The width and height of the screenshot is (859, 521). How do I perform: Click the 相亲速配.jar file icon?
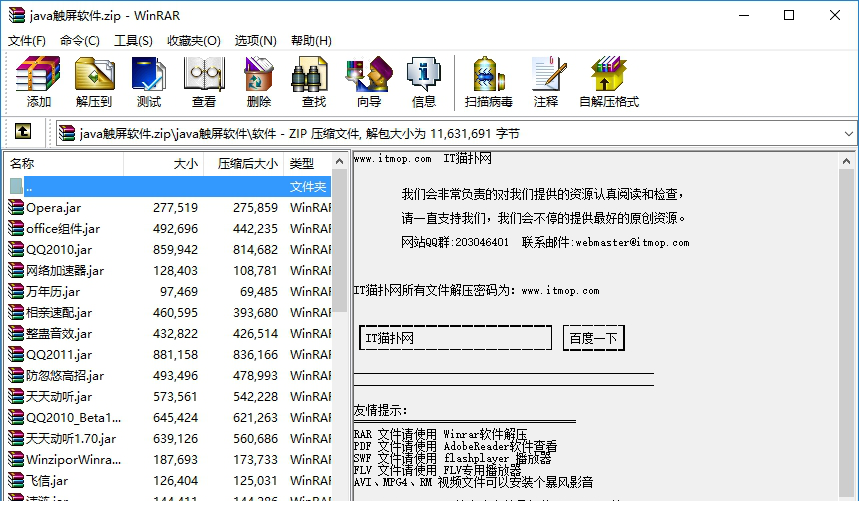tap(16, 312)
